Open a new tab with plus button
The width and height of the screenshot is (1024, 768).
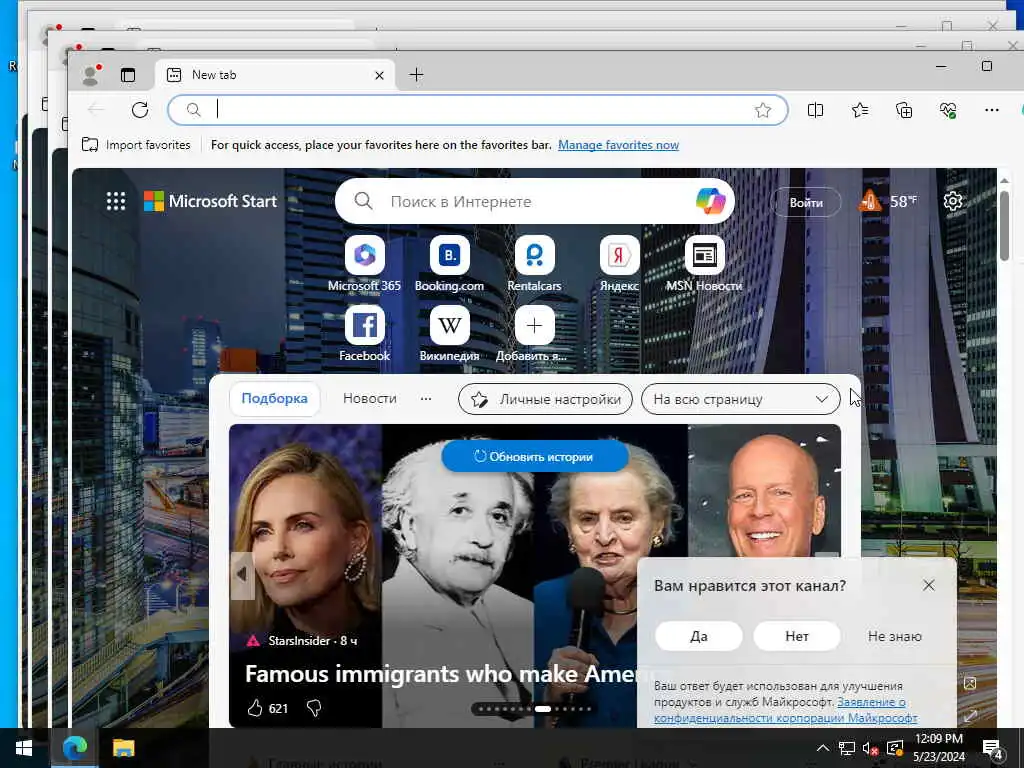416,75
